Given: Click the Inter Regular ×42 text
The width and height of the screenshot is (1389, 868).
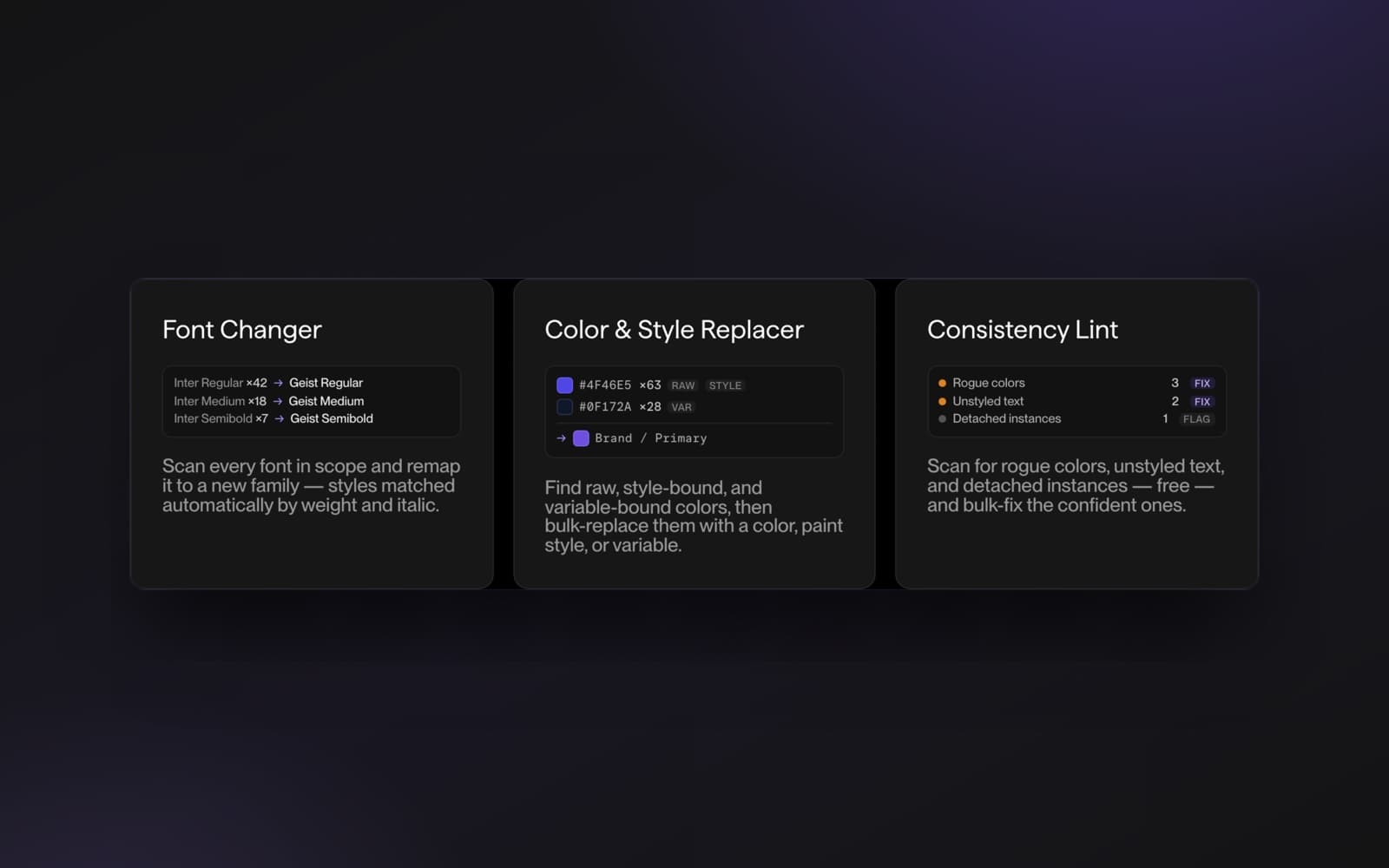Looking at the screenshot, I should point(221,383).
